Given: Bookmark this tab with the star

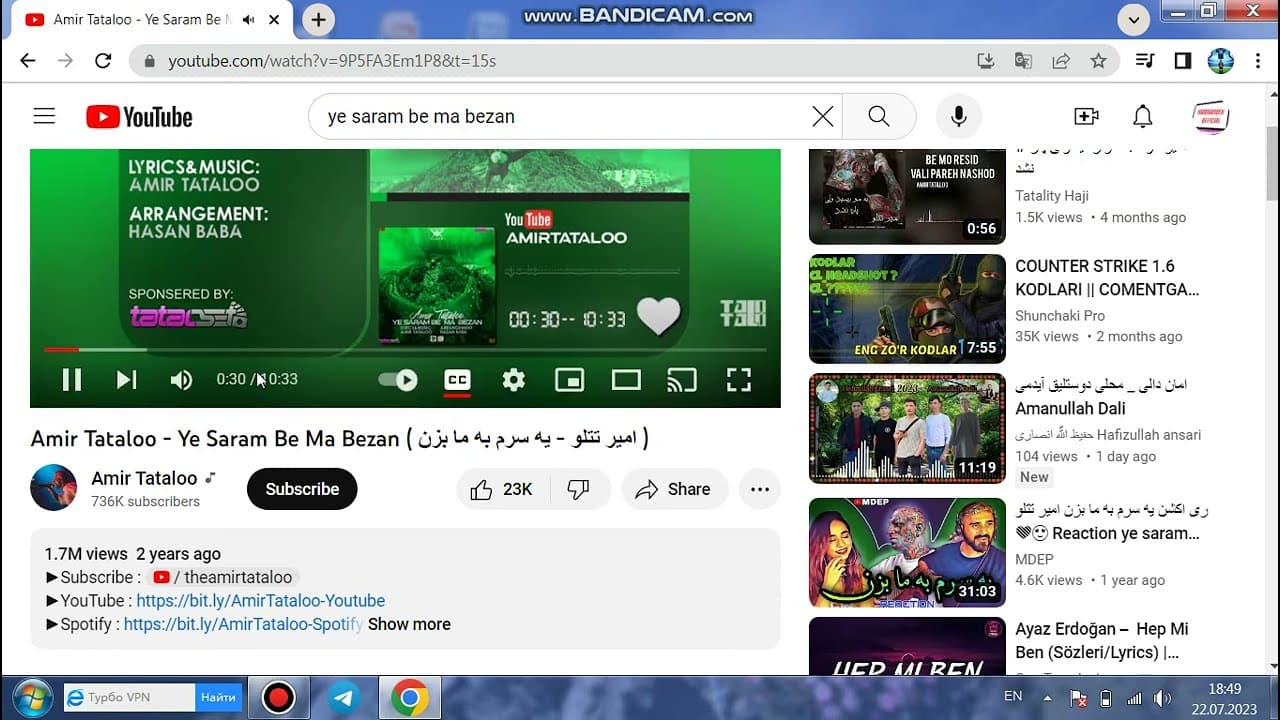Looking at the screenshot, I should click(x=1098, y=61).
